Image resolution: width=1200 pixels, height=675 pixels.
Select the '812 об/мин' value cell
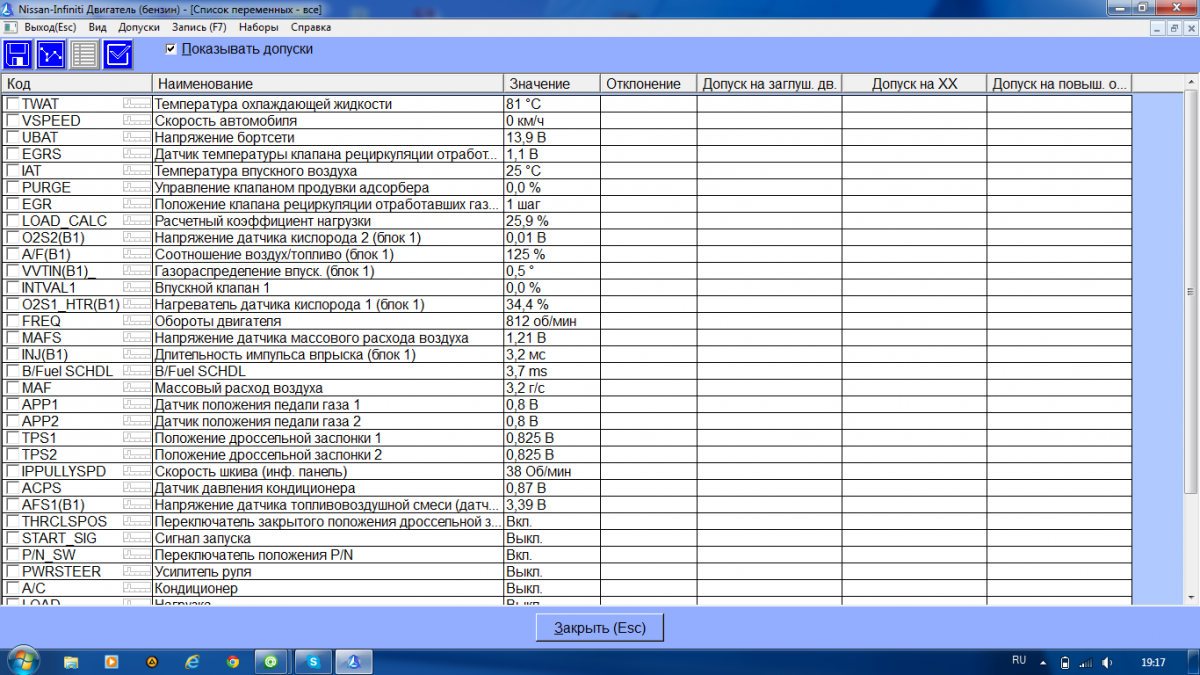552,321
